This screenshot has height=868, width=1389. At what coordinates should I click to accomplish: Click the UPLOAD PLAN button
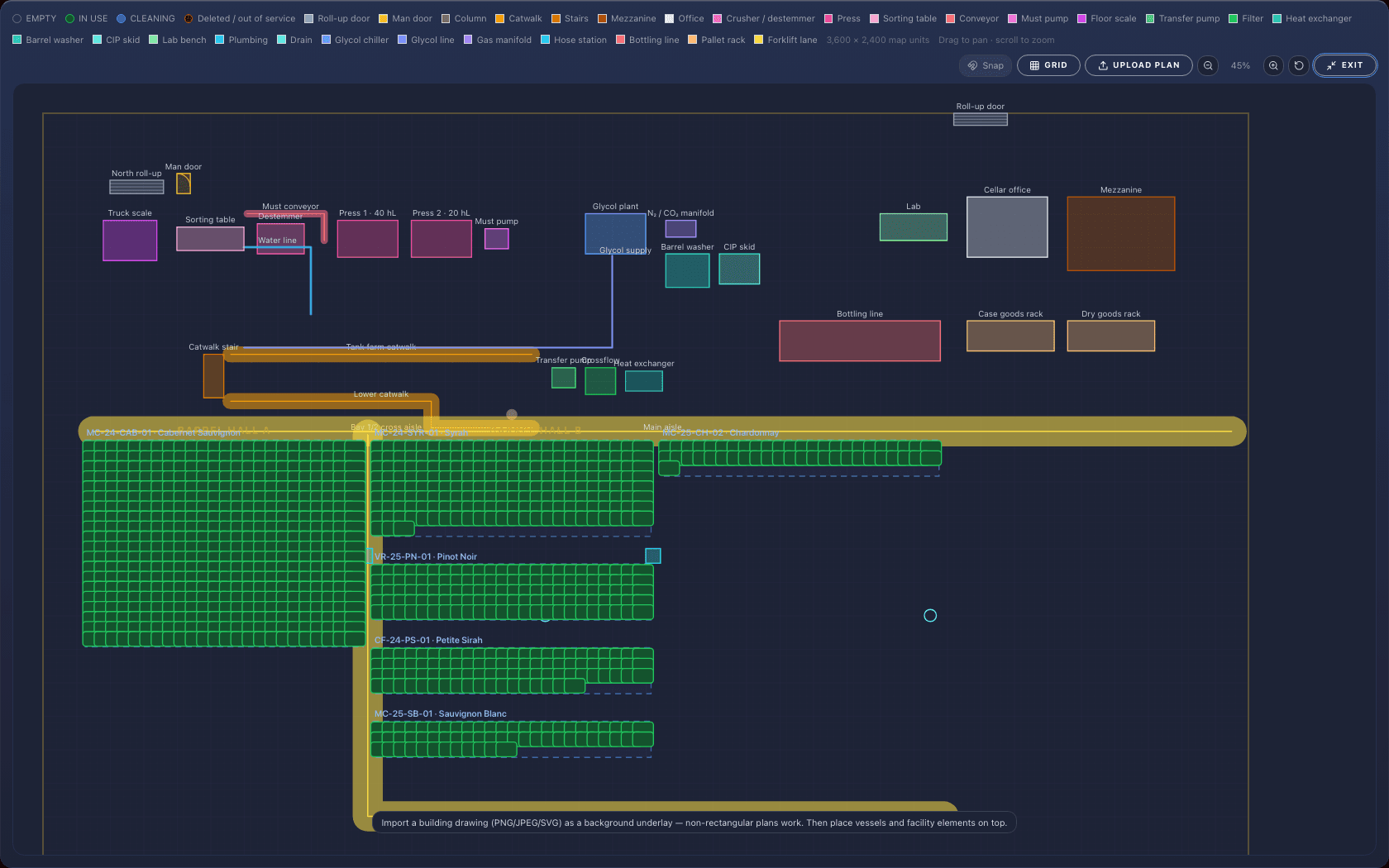click(1138, 65)
